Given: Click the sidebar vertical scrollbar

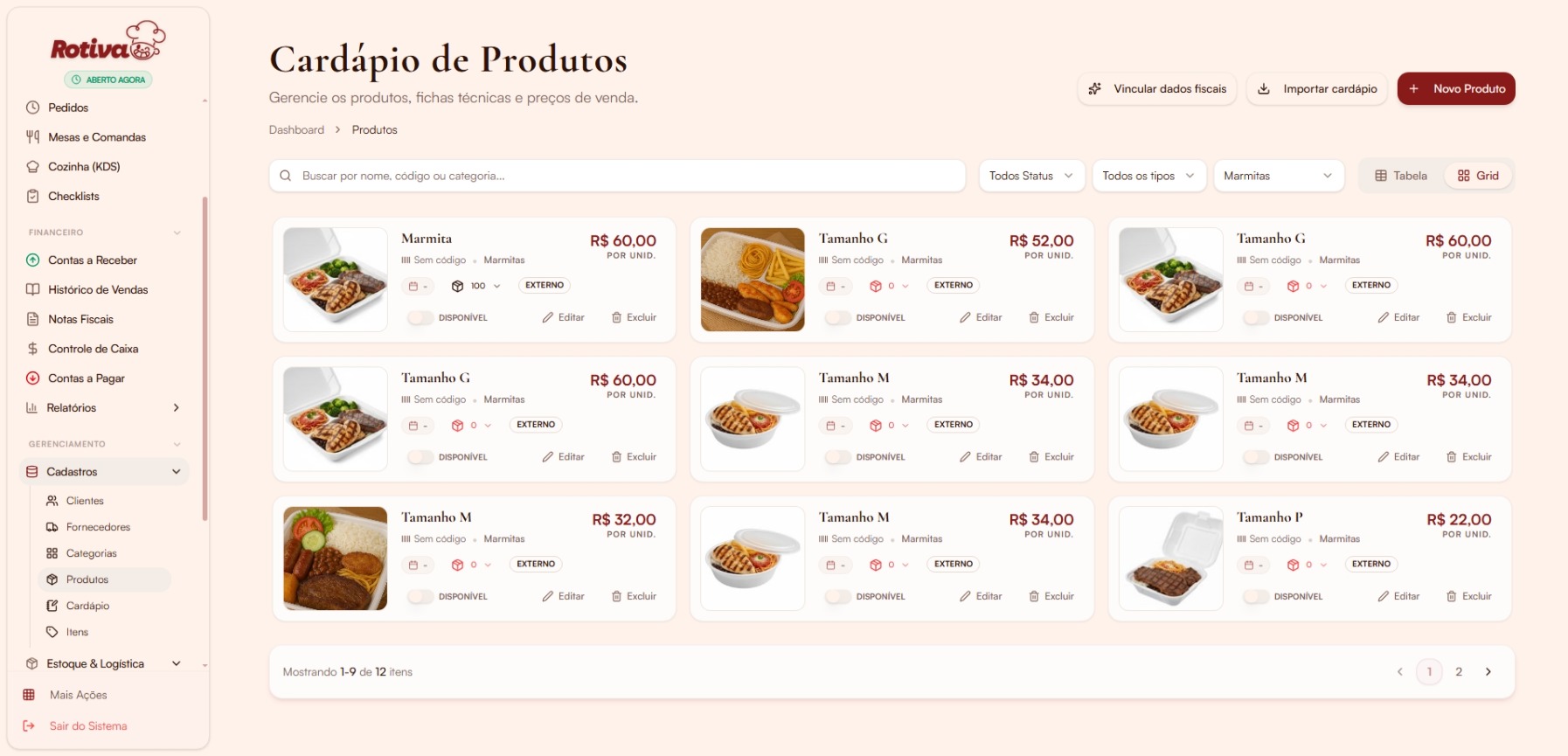Looking at the screenshot, I should 205,358.
